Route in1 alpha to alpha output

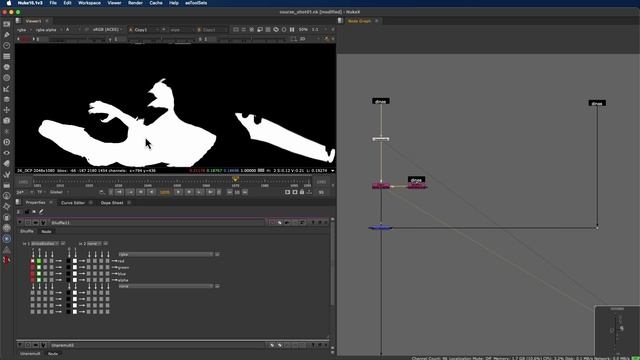point(51,280)
